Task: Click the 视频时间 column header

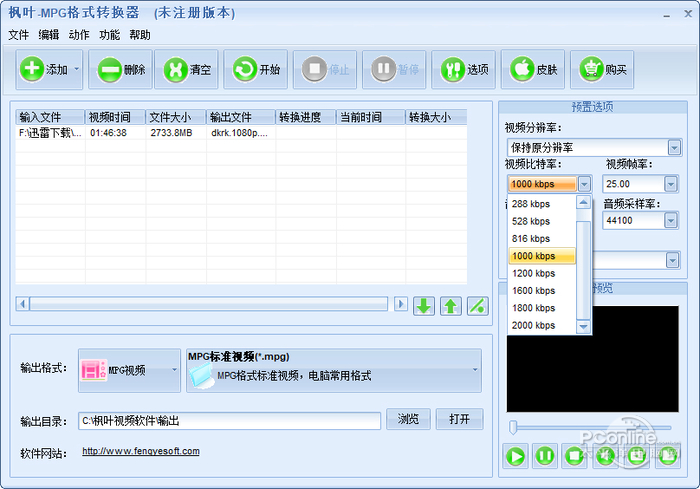Action: pos(115,117)
